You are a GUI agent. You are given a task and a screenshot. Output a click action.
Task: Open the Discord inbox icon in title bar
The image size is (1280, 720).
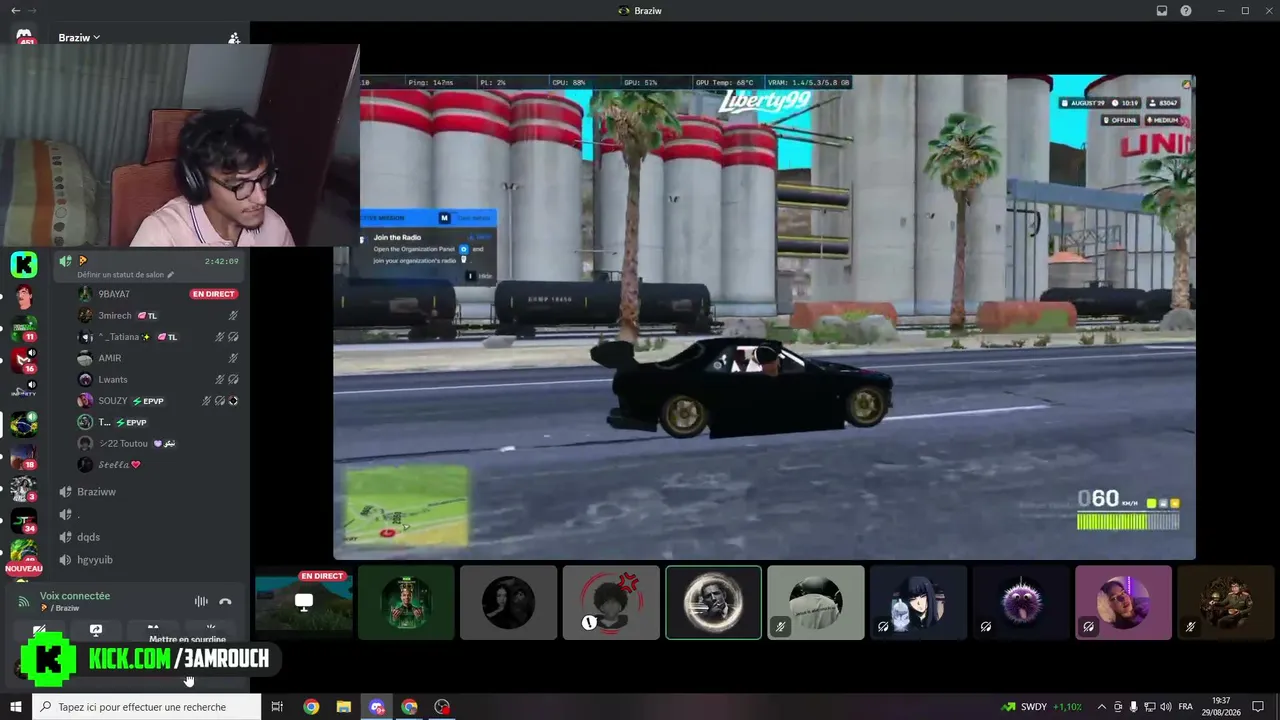(1162, 11)
